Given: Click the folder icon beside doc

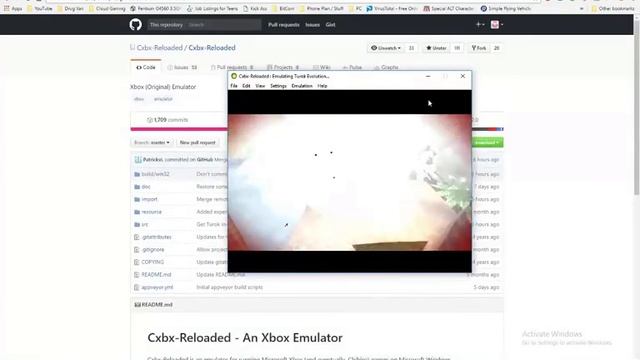Looking at the screenshot, I should click(137, 187).
